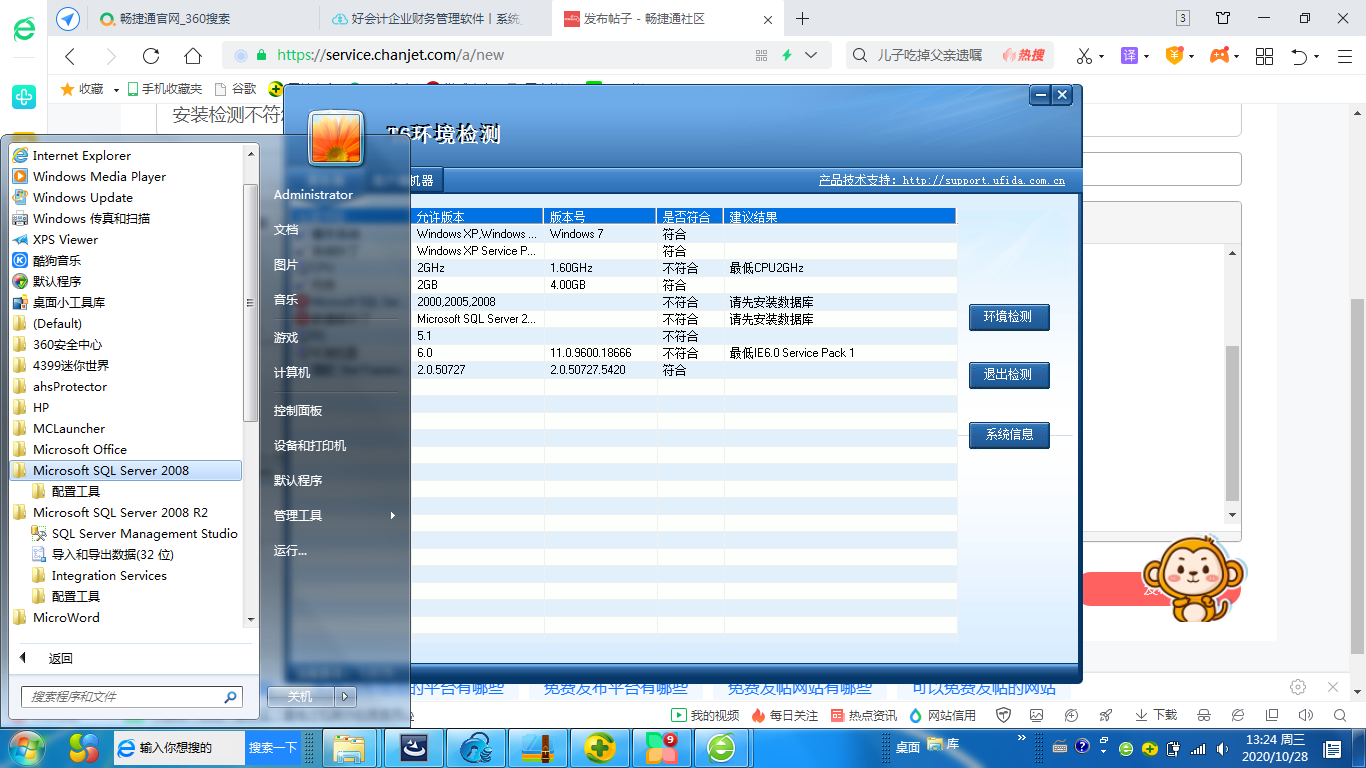Click the 退出检测 button
The width and height of the screenshot is (1366, 768).
pyautogui.click(x=1009, y=375)
